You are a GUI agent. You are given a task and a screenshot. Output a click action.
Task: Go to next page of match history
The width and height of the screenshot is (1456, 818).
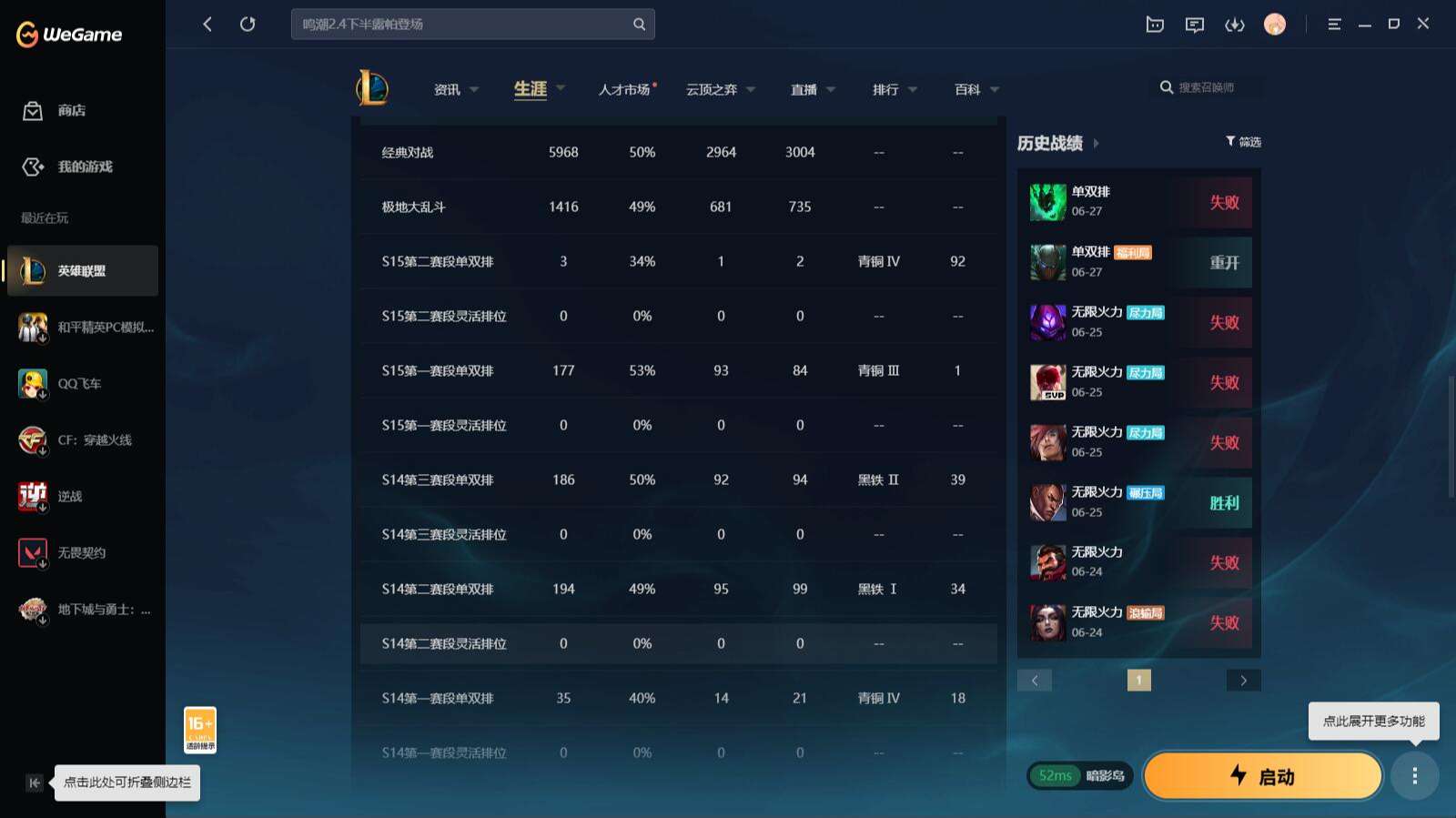click(x=1244, y=681)
